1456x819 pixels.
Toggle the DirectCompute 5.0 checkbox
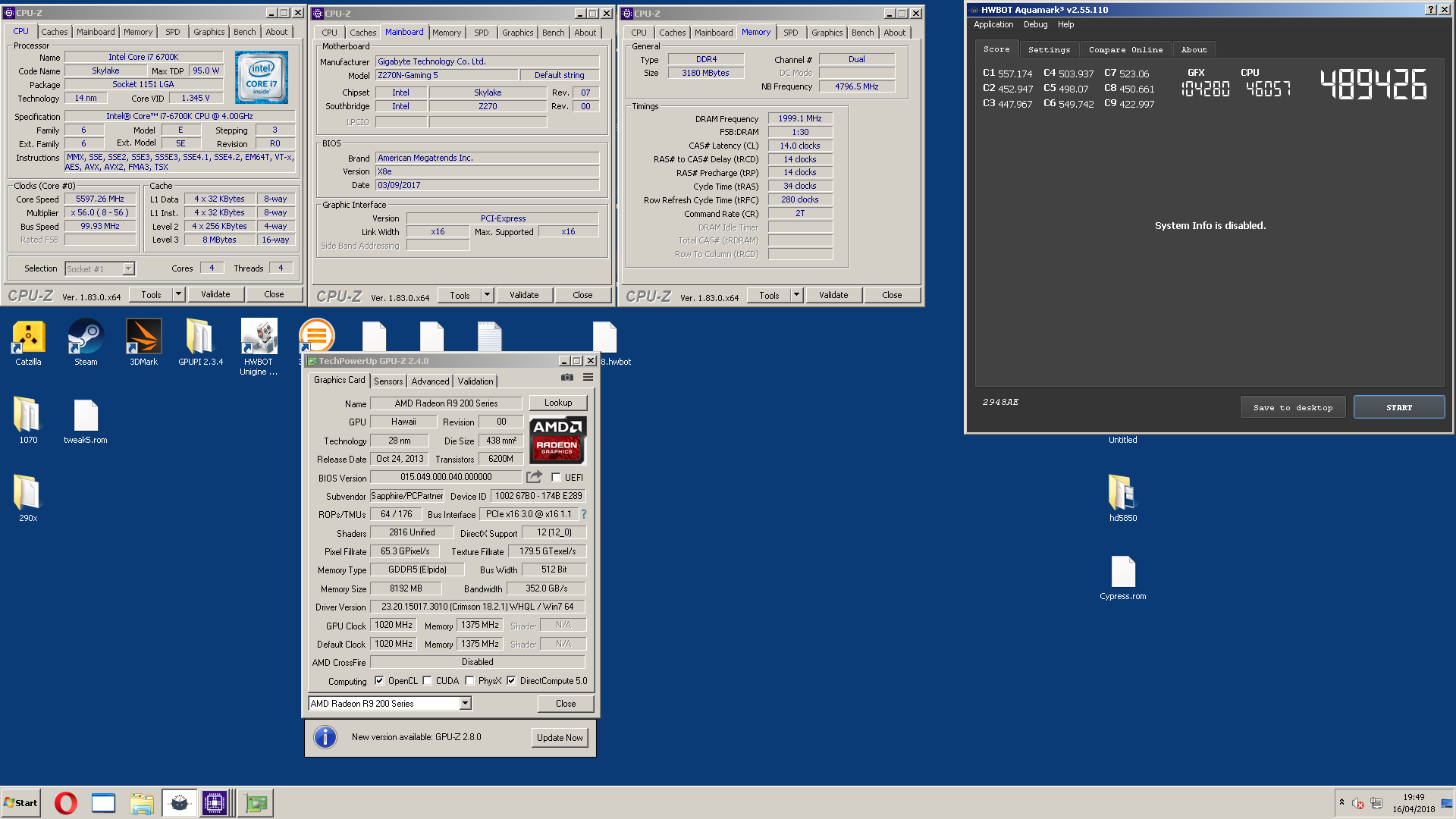click(x=511, y=681)
